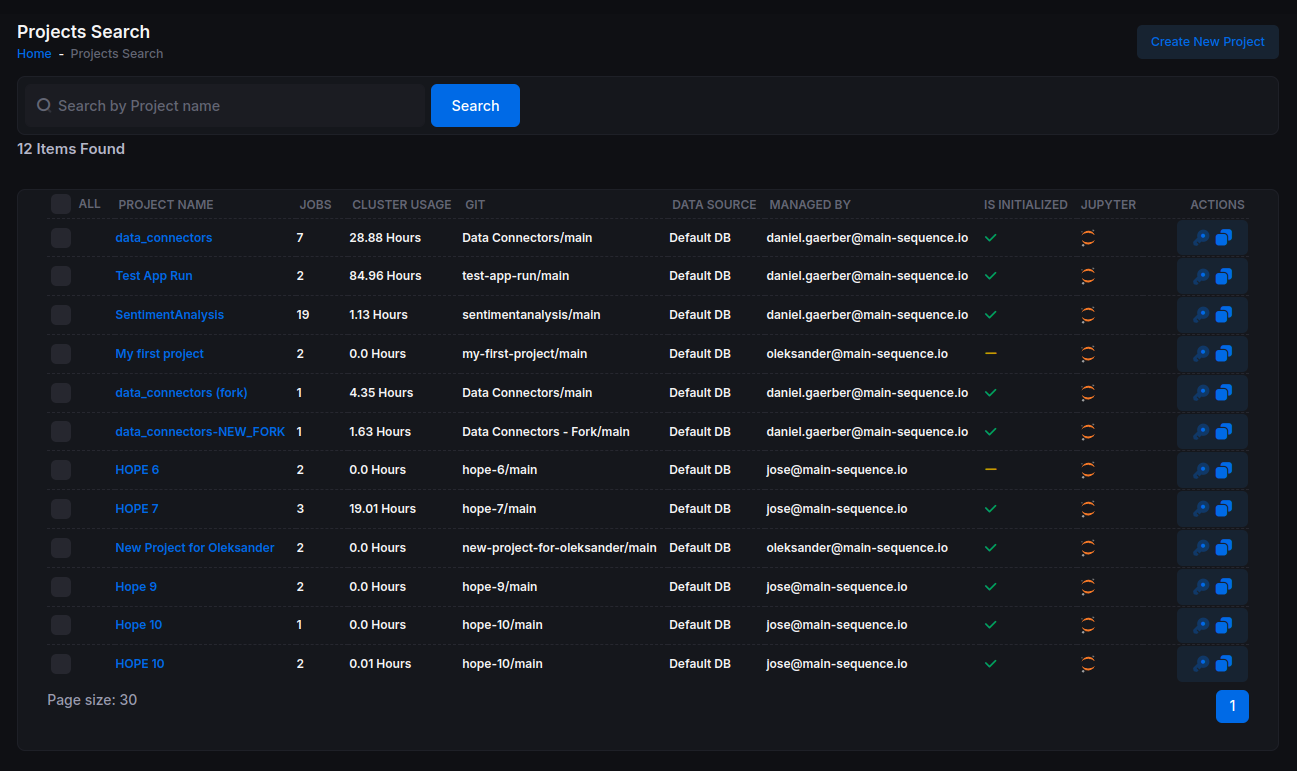Click the copy icon in the Hope 9 row
The width and height of the screenshot is (1297, 771).
(1224, 587)
